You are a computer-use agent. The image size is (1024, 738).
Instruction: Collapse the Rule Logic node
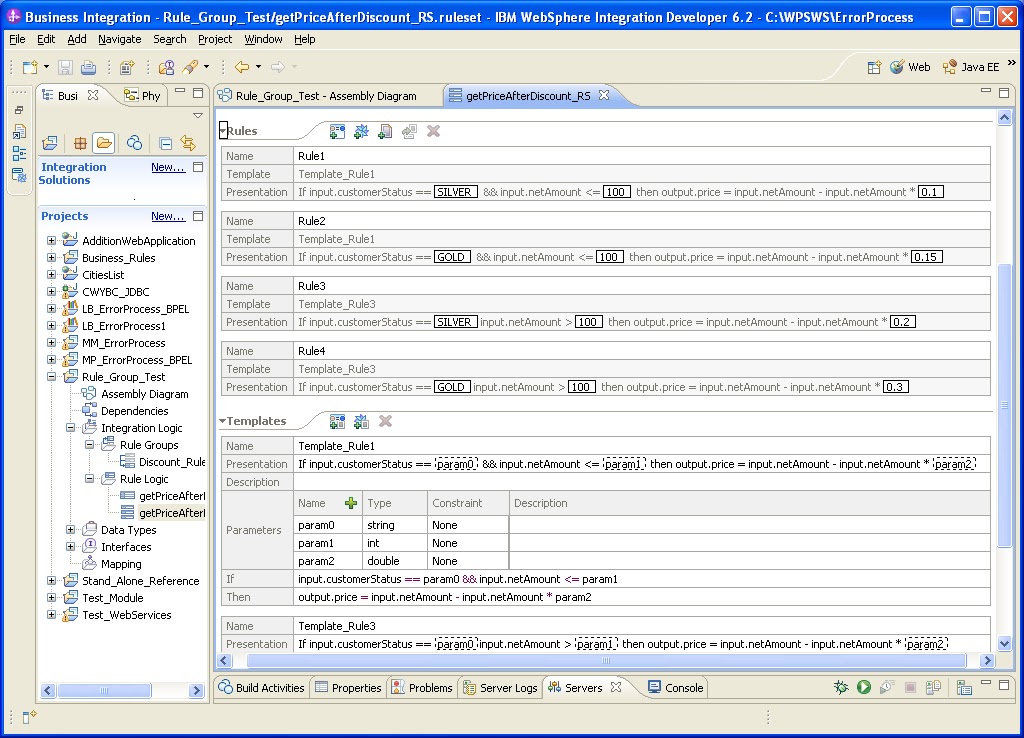[89, 478]
